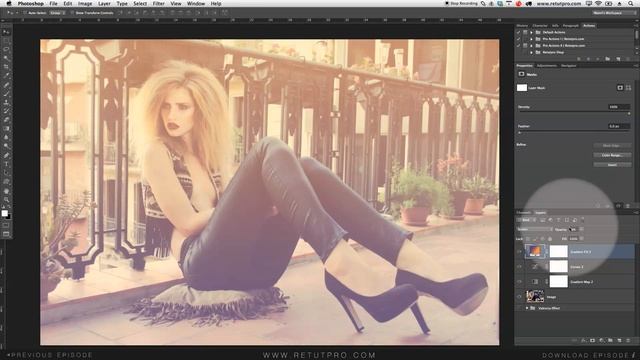This screenshot has height=360, width=640.
Task: Open the Filter menu
Action: tap(159, 4)
